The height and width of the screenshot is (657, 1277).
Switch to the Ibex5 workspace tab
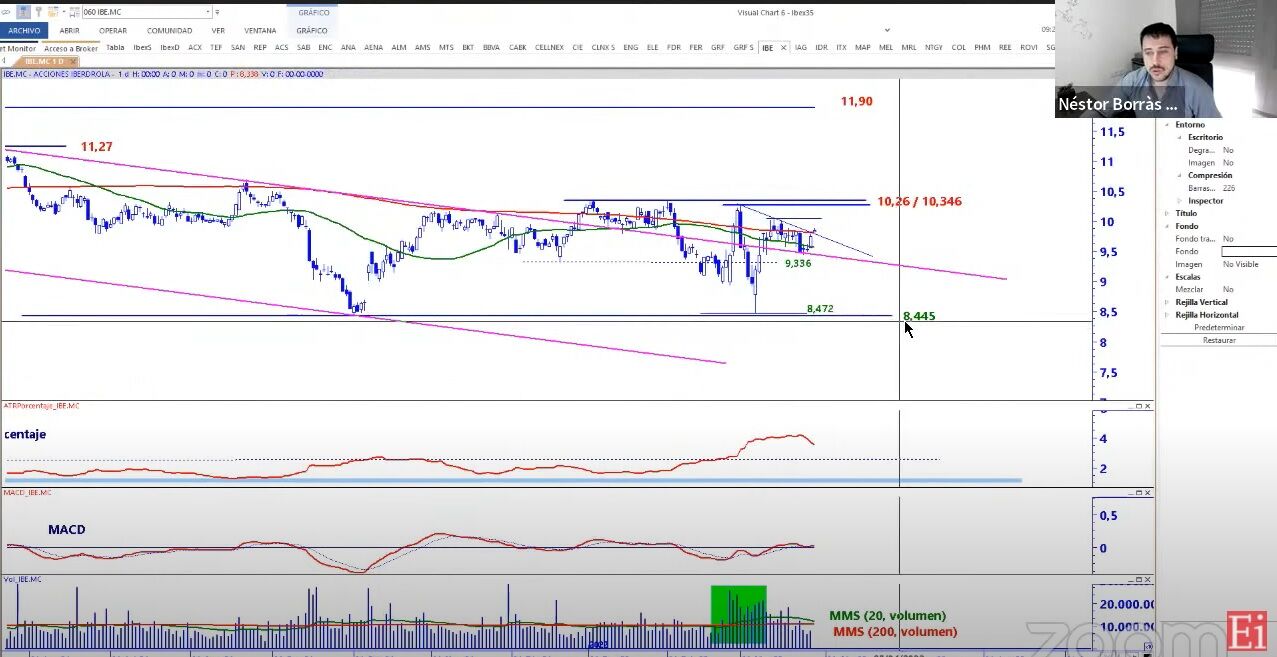[x=142, y=47]
